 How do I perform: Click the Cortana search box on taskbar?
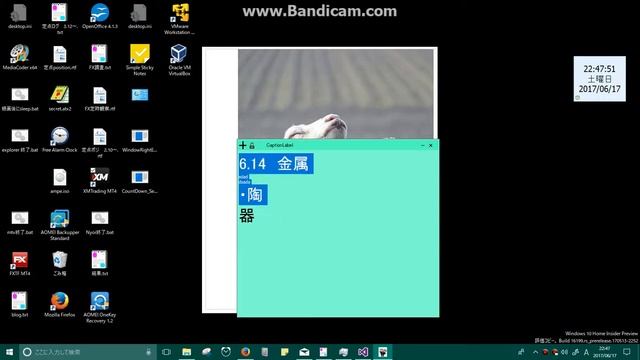88,352
